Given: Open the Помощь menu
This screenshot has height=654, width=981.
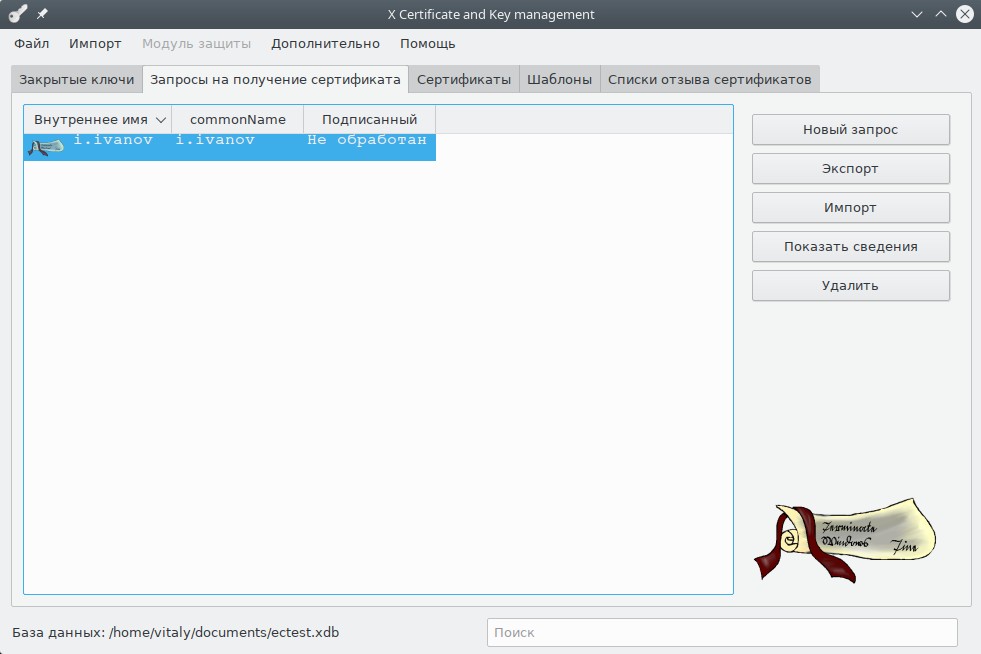Looking at the screenshot, I should click(x=427, y=43).
